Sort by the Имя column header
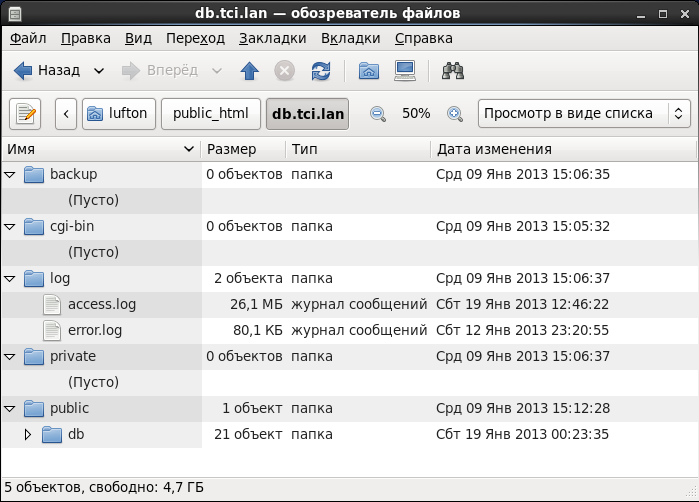This screenshot has width=699, height=502. (101, 149)
